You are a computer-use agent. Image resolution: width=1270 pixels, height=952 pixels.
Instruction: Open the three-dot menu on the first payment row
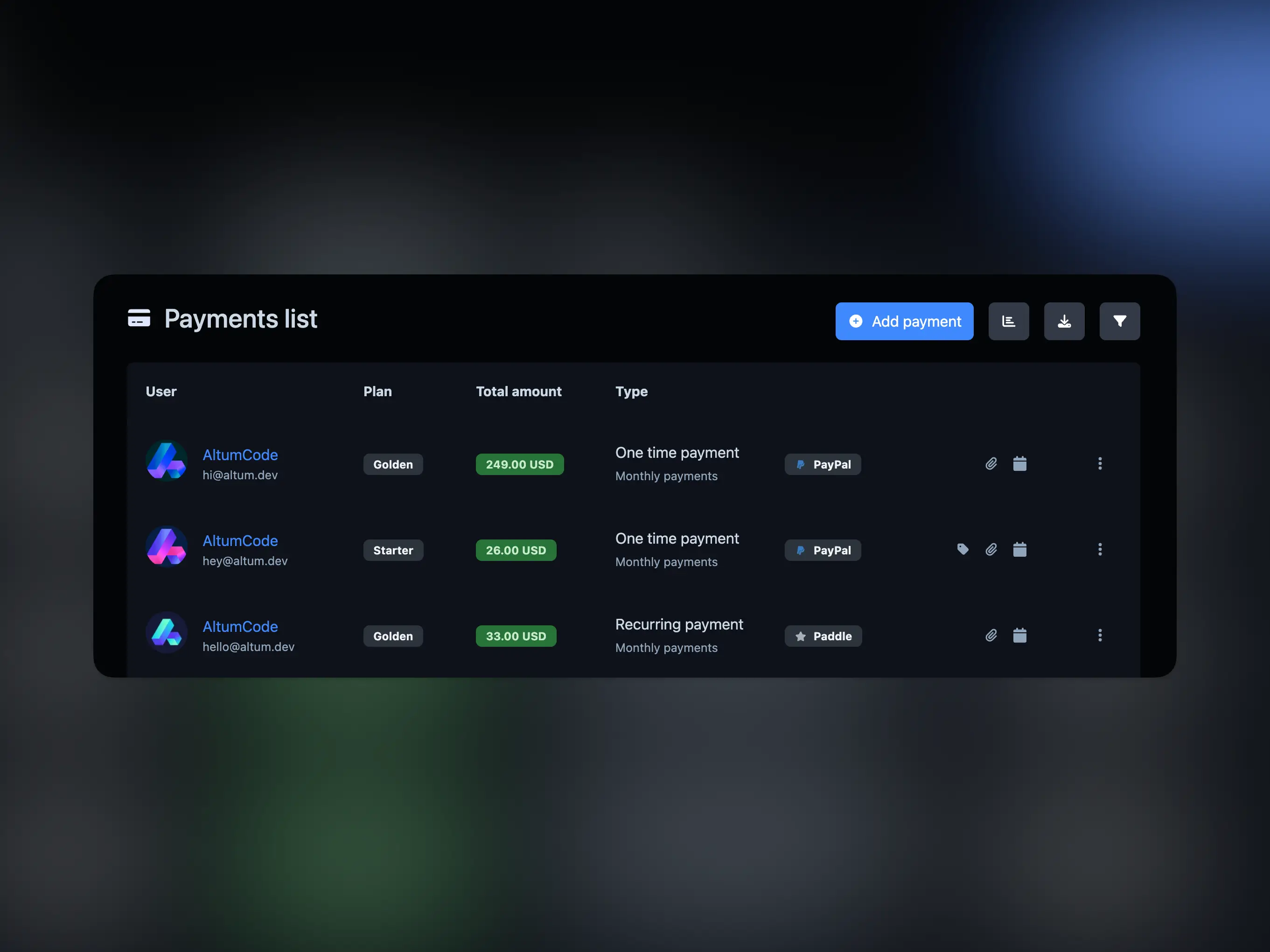1101,463
